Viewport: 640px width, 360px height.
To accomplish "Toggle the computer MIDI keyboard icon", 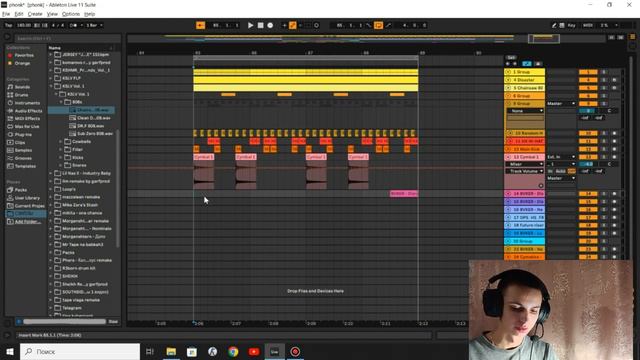I will (x=562, y=25).
